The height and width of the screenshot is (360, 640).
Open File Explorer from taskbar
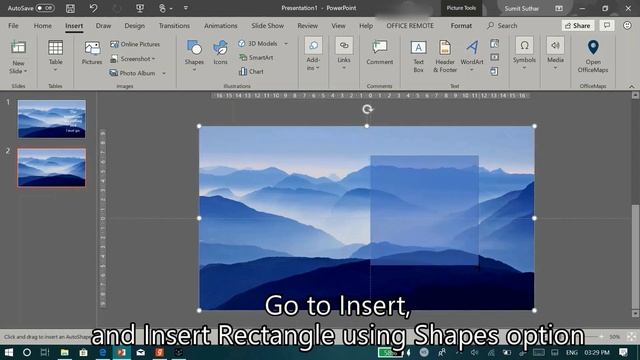pos(64,352)
